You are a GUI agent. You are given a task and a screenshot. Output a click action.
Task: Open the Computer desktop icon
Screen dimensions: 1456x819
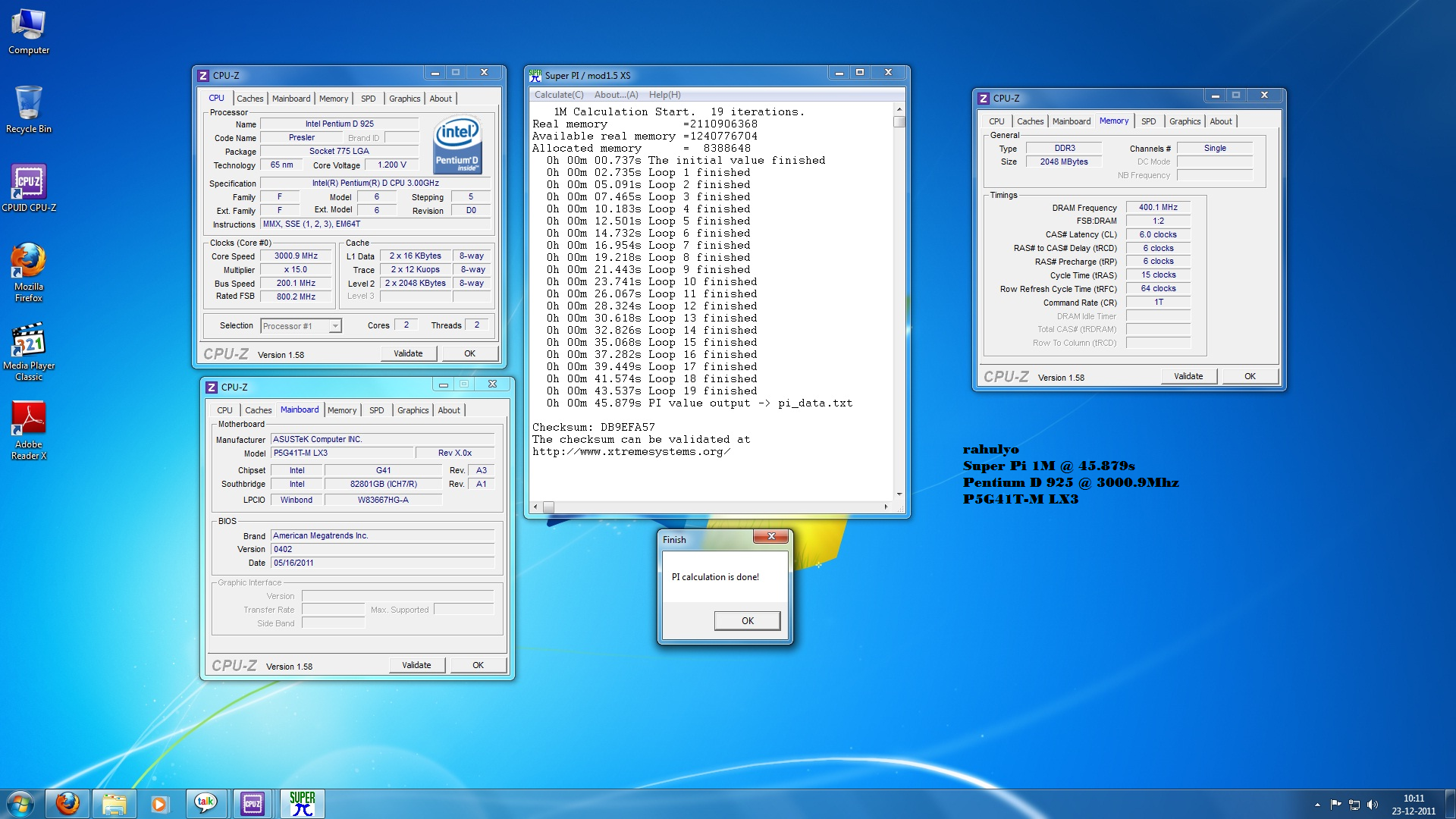(29, 32)
